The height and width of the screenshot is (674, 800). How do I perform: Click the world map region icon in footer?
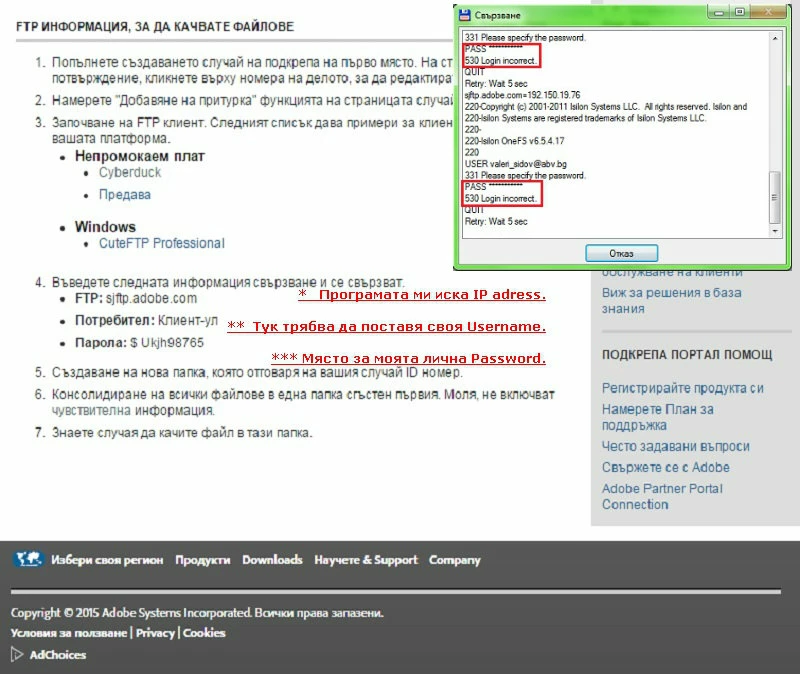coord(28,559)
